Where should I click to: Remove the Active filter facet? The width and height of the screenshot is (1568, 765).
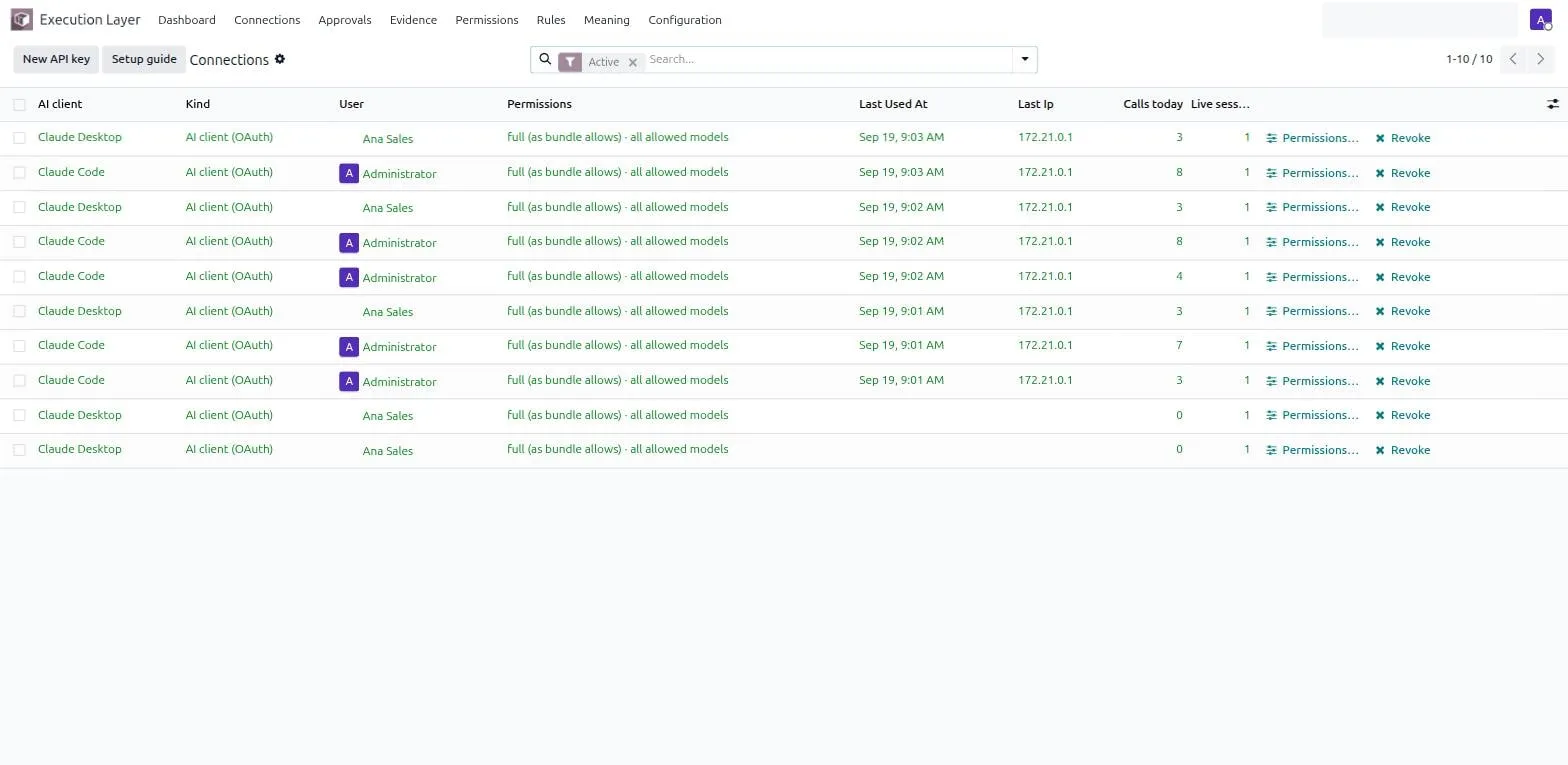click(633, 62)
